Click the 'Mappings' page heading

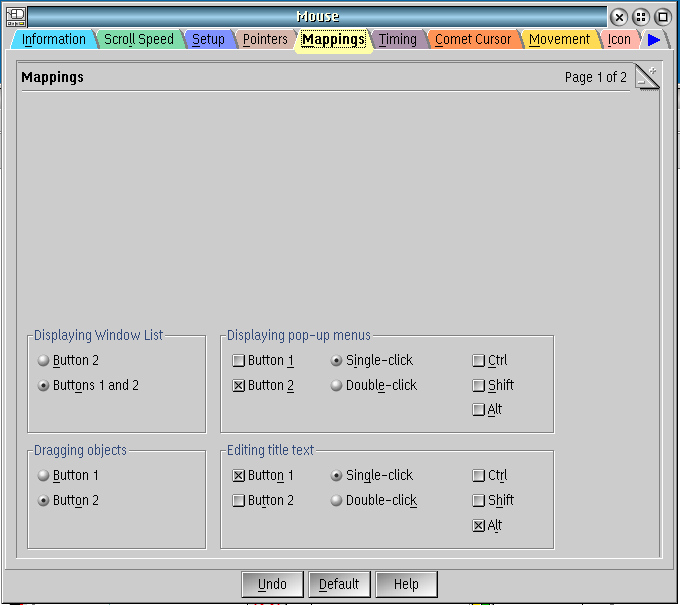[x=52, y=77]
